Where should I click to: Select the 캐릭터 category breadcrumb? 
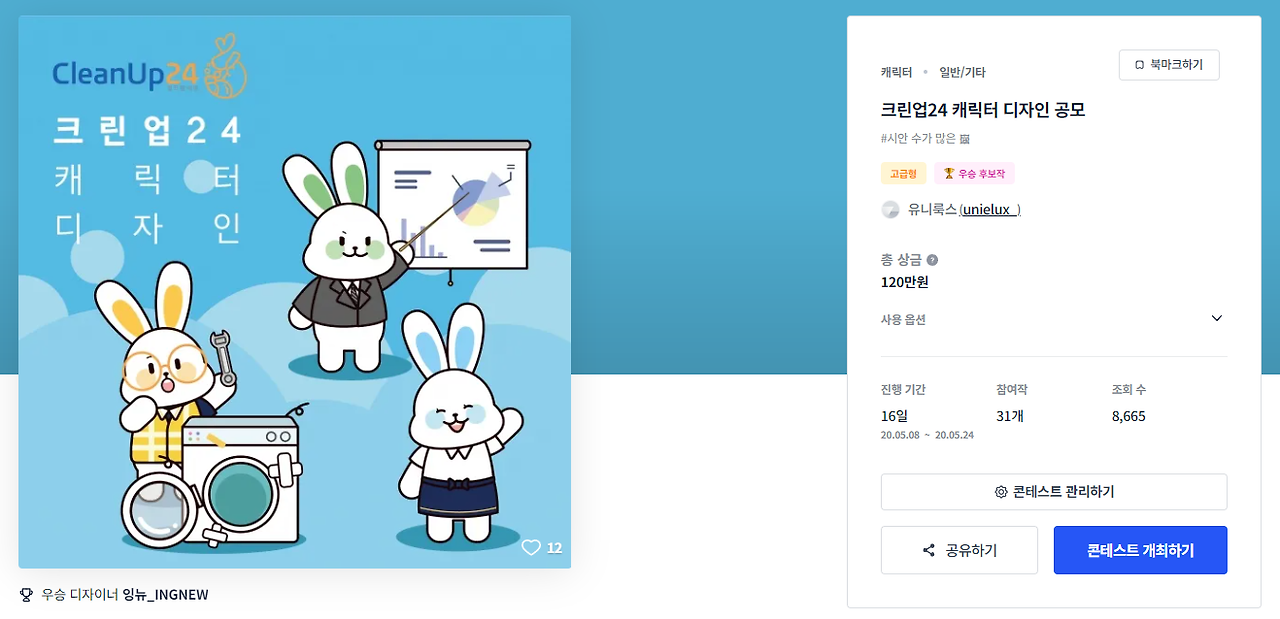pyautogui.click(x=896, y=72)
